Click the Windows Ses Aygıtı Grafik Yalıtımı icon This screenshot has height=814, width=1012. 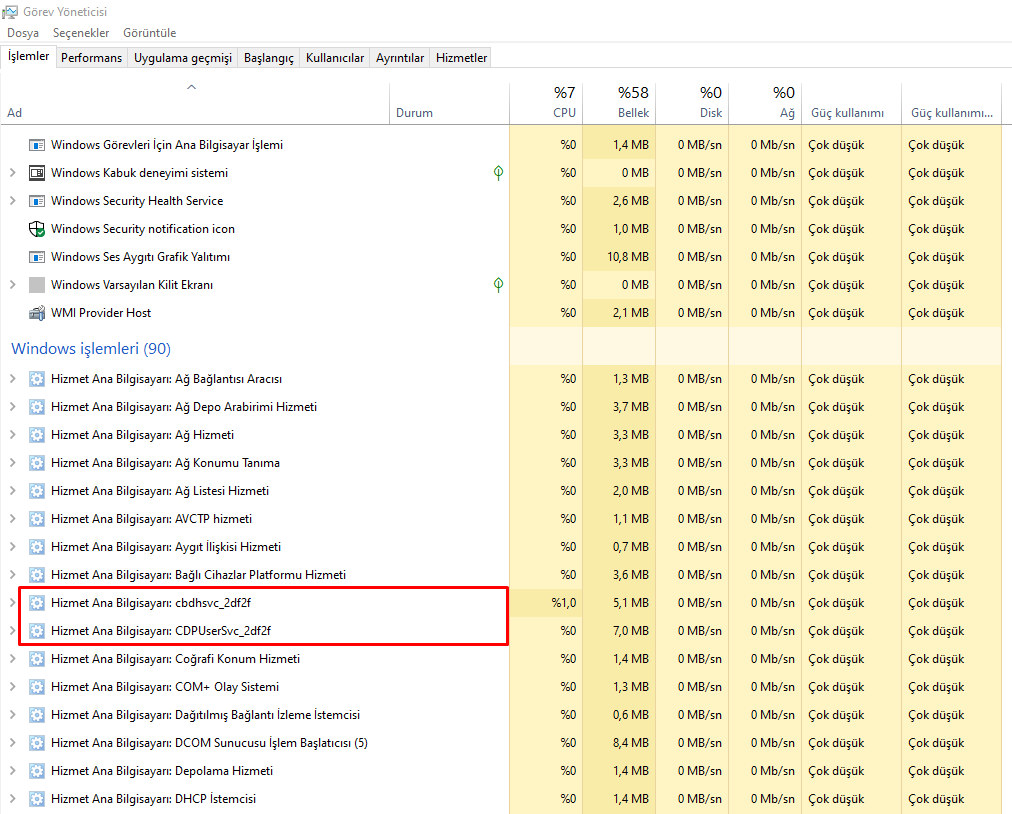[x=37, y=257]
